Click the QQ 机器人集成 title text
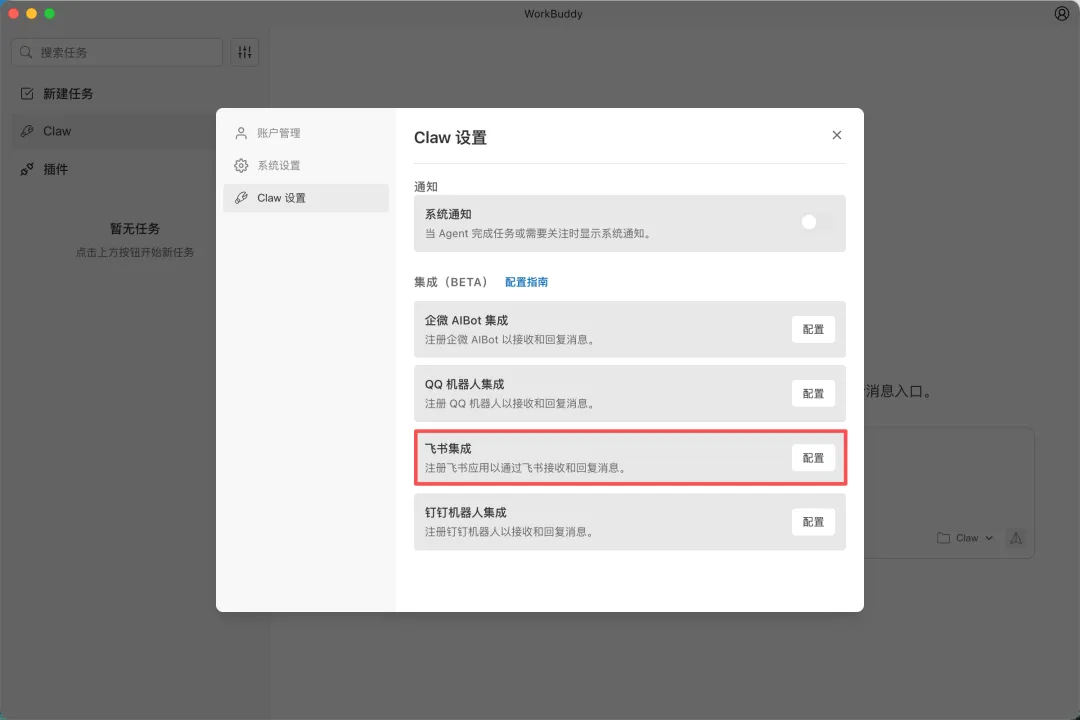Image resolution: width=1080 pixels, height=720 pixels. [464, 384]
